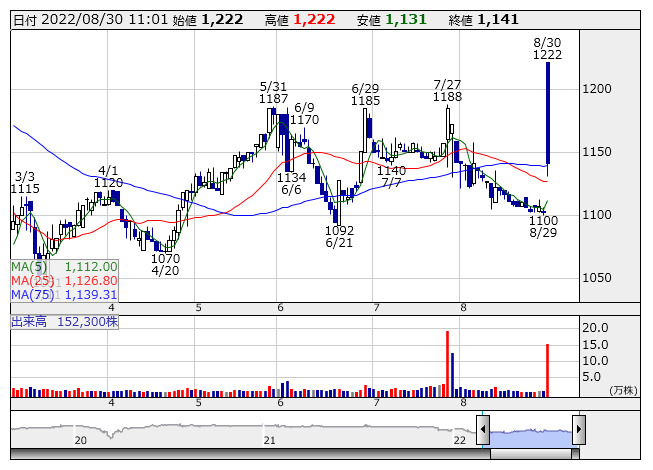Image resolution: width=653 pixels, height=470 pixels.
Task: Click the 始値 1,222 opening price
Action: click(208, 20)
